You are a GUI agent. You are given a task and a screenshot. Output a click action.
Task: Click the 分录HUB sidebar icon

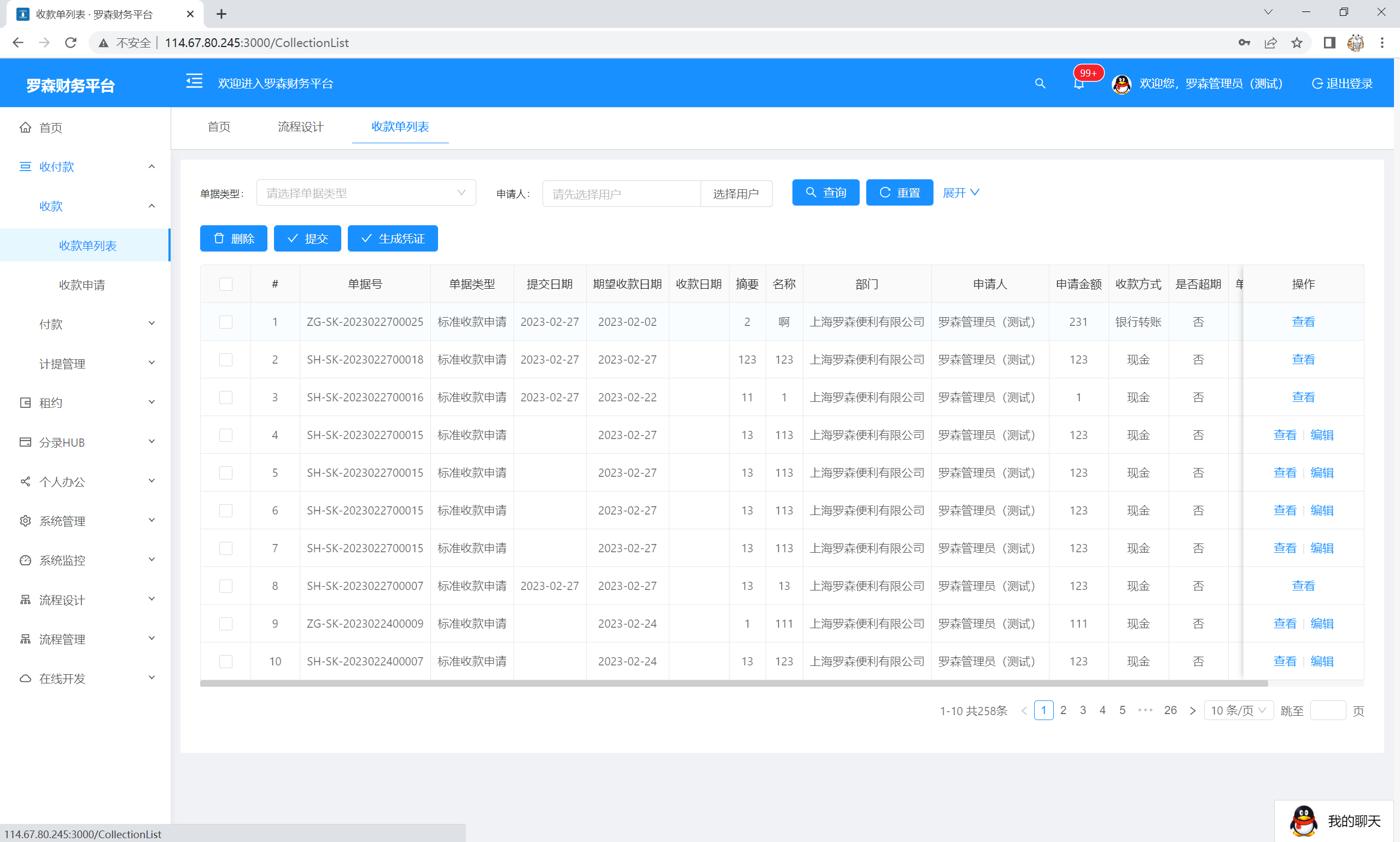coord(25,442)
